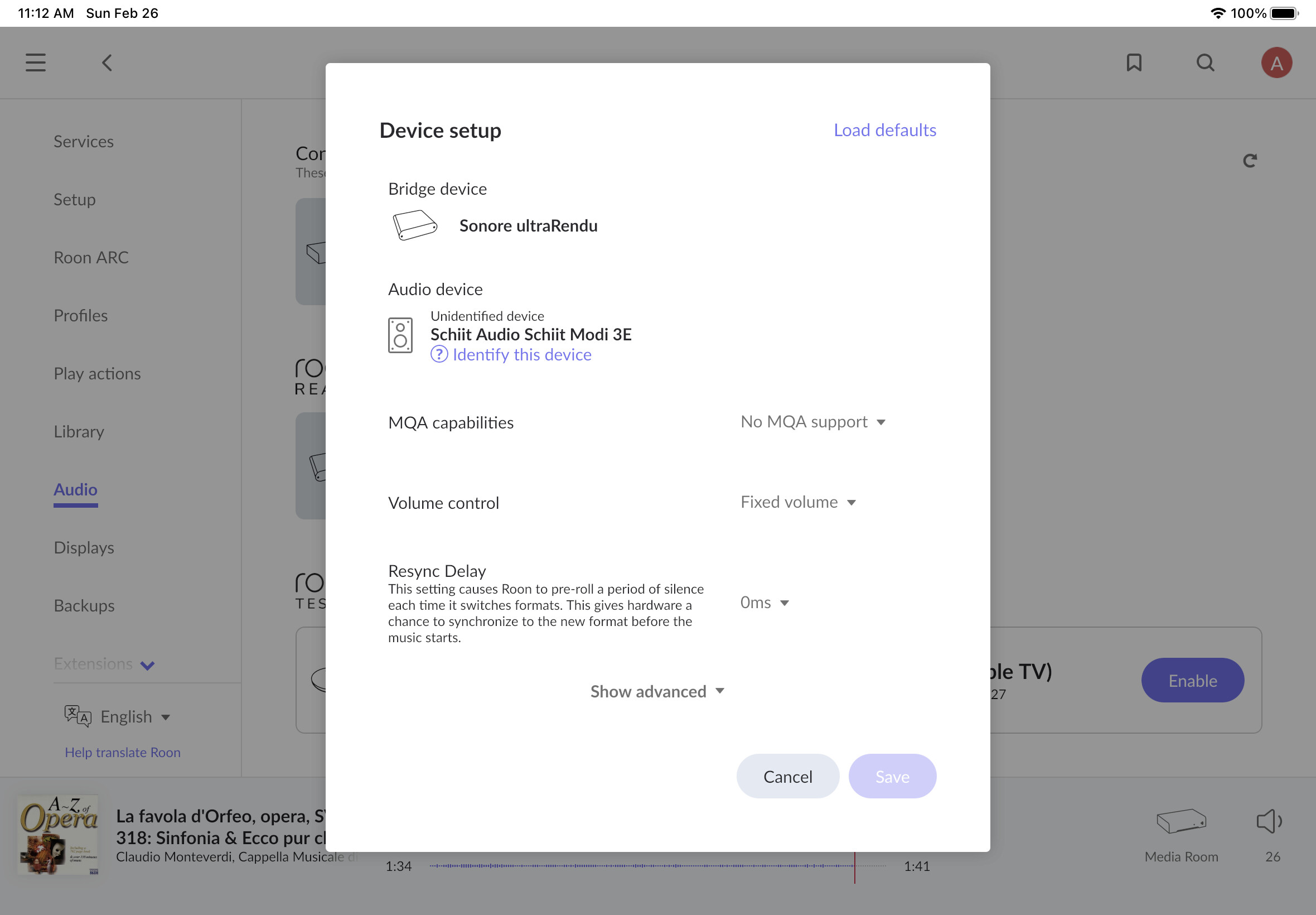
Task: Change the Resync Delay value dropdown
Action: click(x=765, y=603)
